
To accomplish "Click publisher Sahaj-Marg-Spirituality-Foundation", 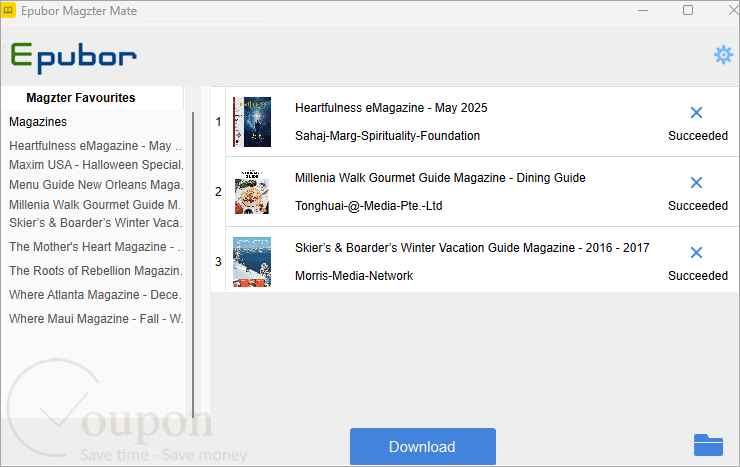I will pyautogui.click(x=387, y=136).
